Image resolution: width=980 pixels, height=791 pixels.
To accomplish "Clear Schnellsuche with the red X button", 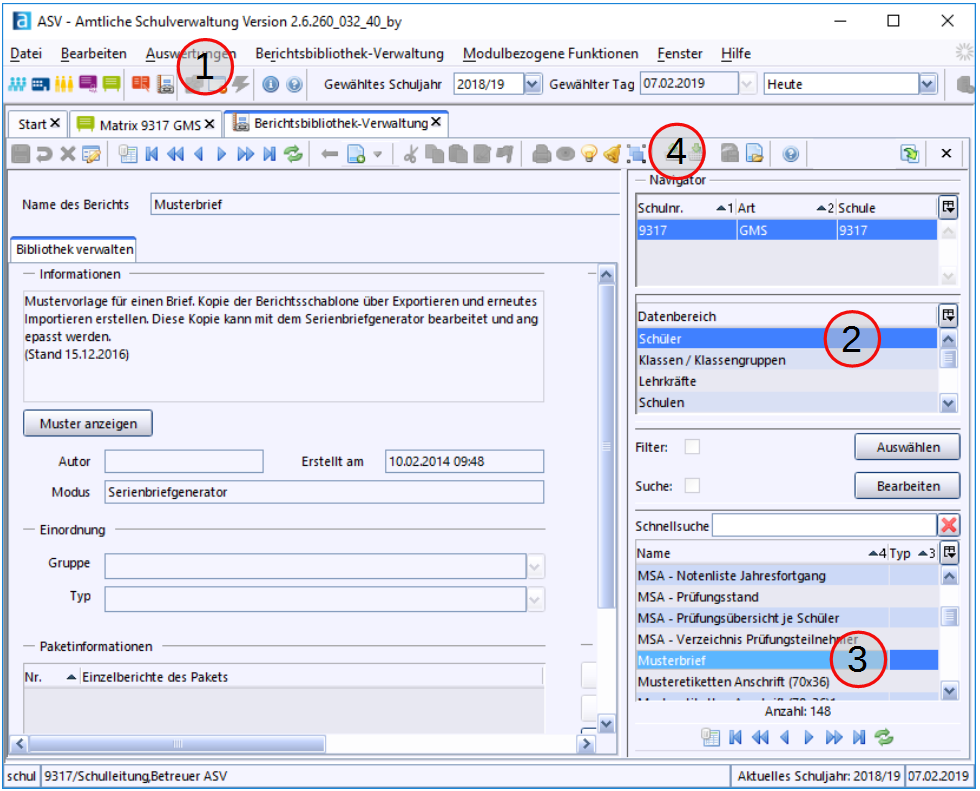I will tap(949, 525).
